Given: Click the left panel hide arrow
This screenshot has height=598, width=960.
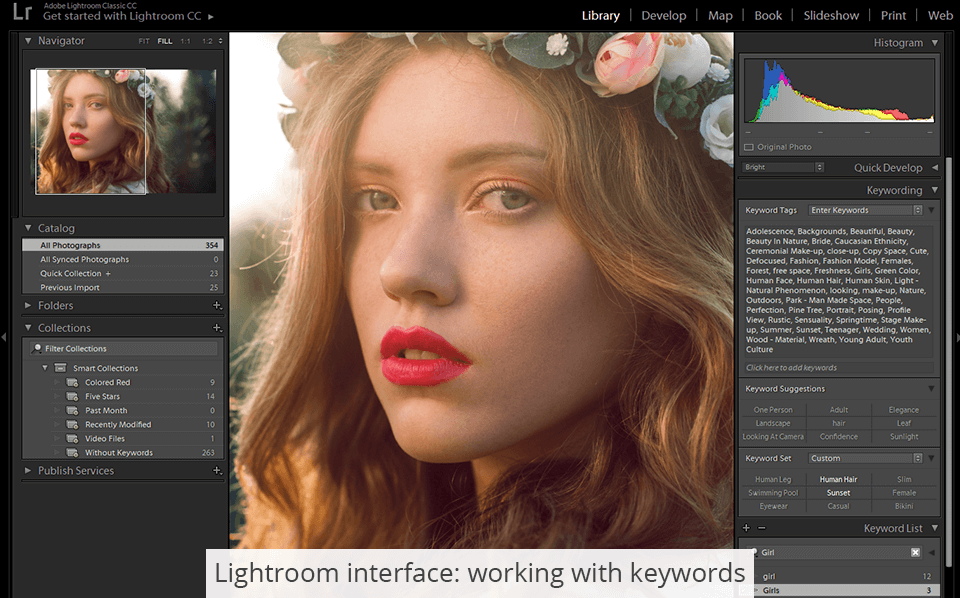Looking at the screenshot, I should [4, 337].
